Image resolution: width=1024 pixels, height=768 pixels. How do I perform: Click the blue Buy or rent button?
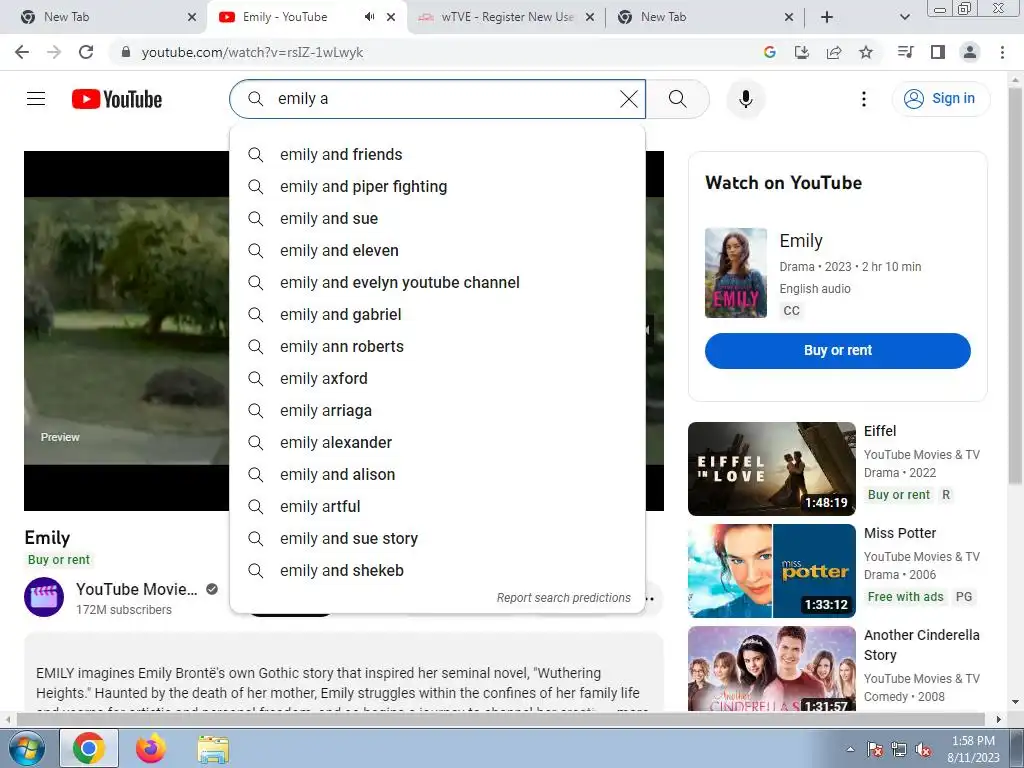[x=838, y=351]
